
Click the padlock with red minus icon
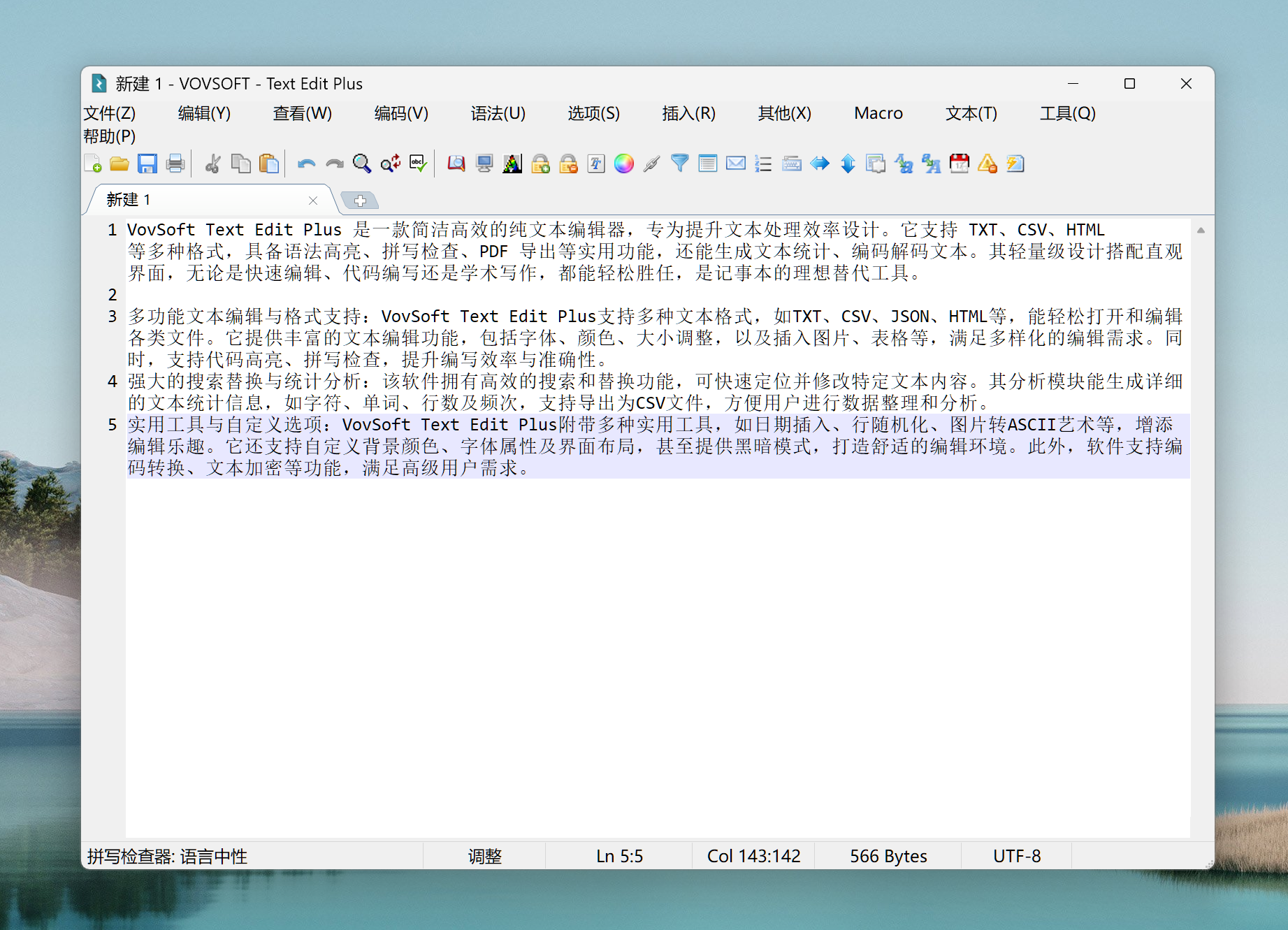coord(568,164)
